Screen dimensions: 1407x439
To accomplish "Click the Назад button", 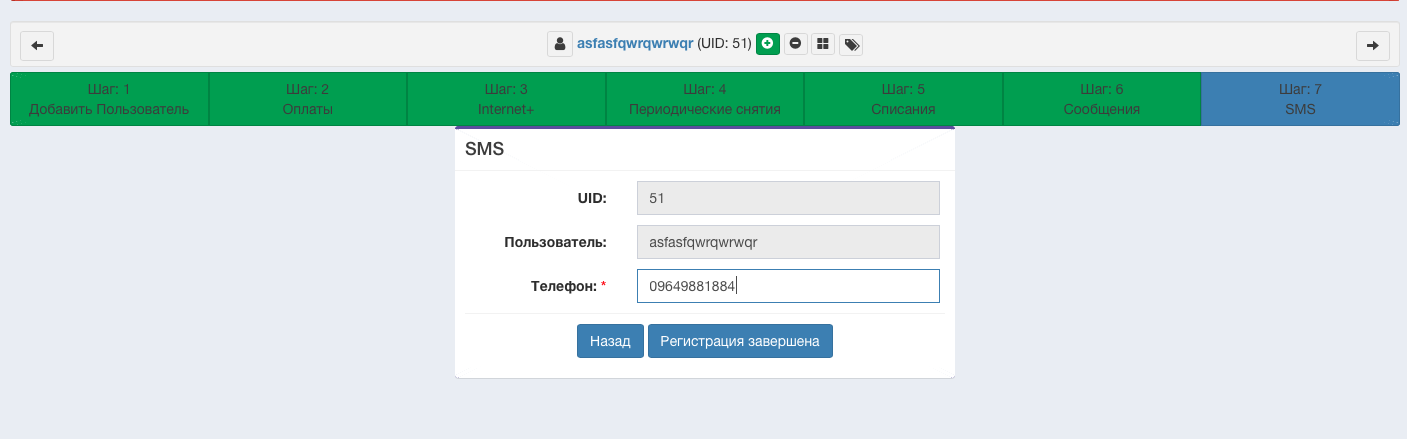I will [x=610, y=341].
